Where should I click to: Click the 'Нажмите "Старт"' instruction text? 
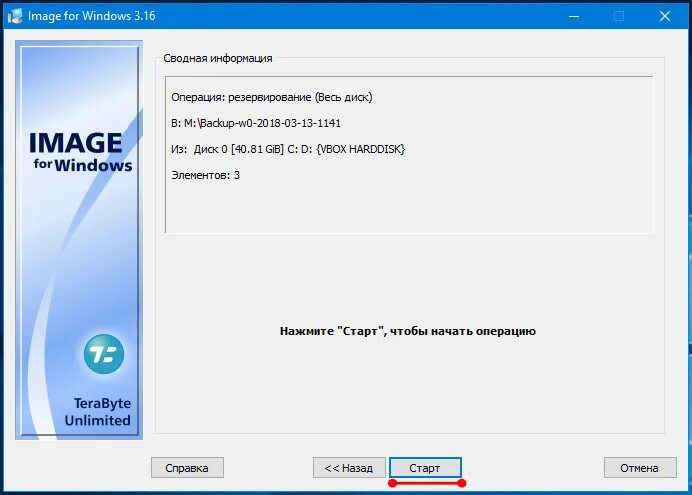click(407, 331)
